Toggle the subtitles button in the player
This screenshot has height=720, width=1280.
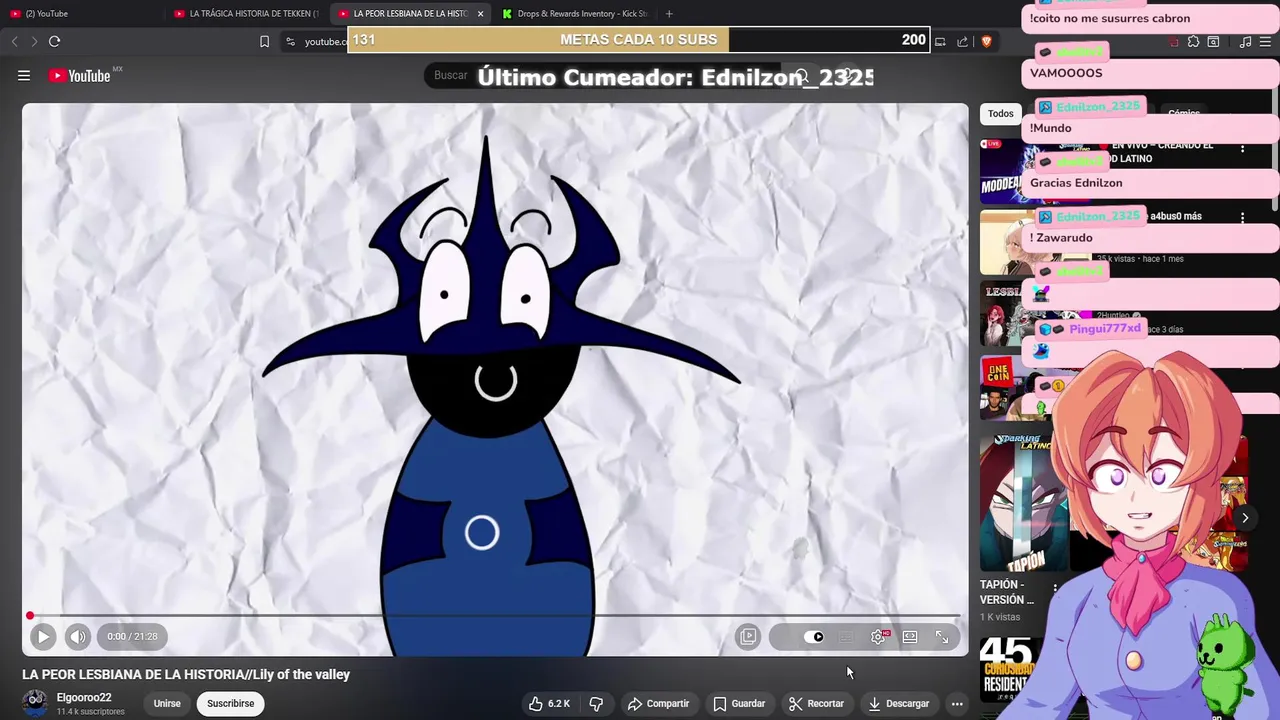click(x=846, y=637)
